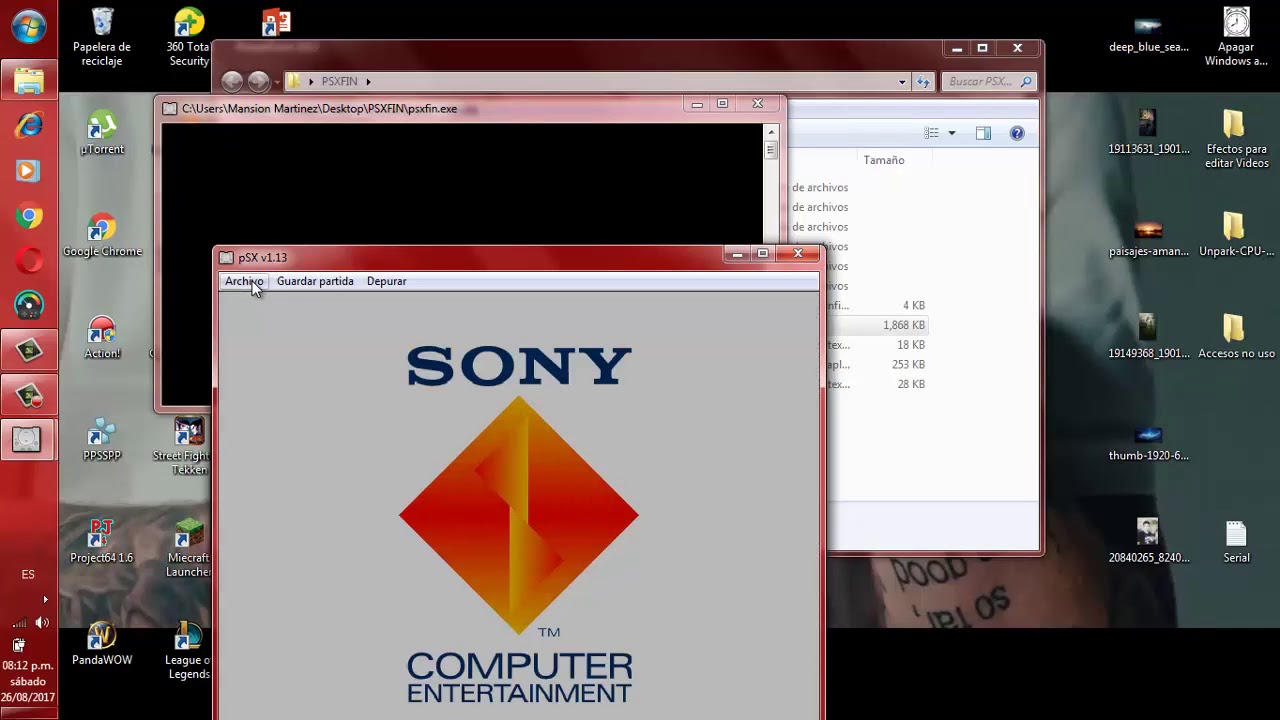Open Explorer help with question mark icon

(1017, 133)
